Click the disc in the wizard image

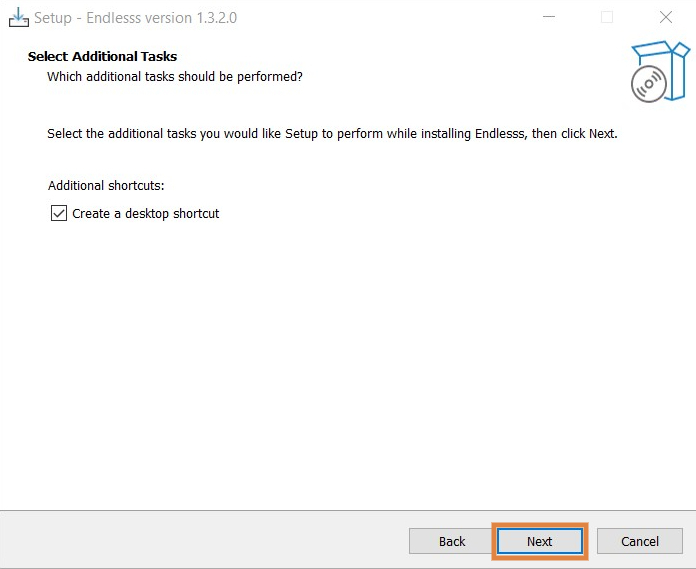648,86
